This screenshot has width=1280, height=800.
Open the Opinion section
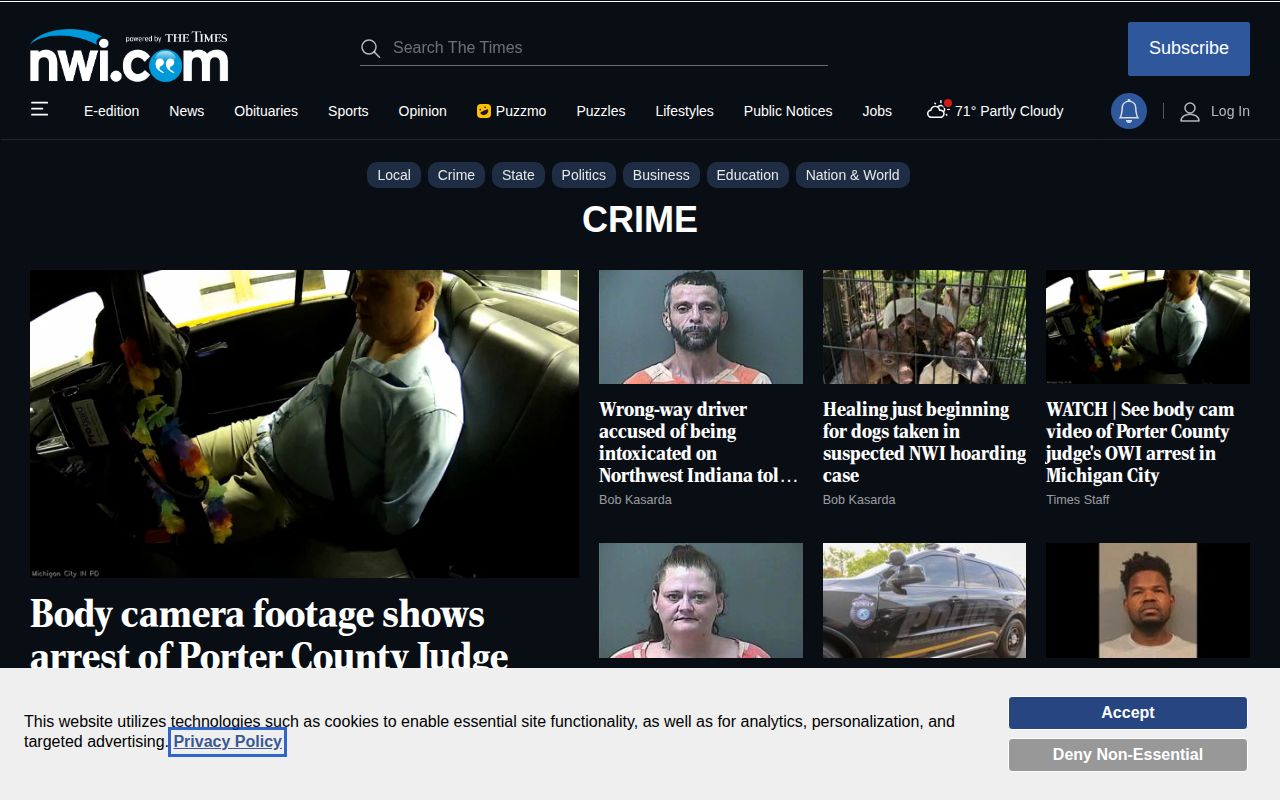click(423, 111)
